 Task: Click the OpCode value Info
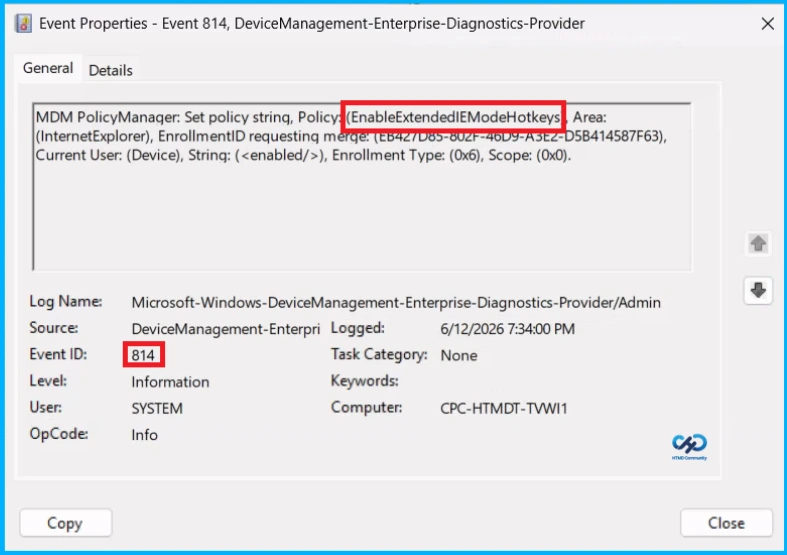[145, 435]
